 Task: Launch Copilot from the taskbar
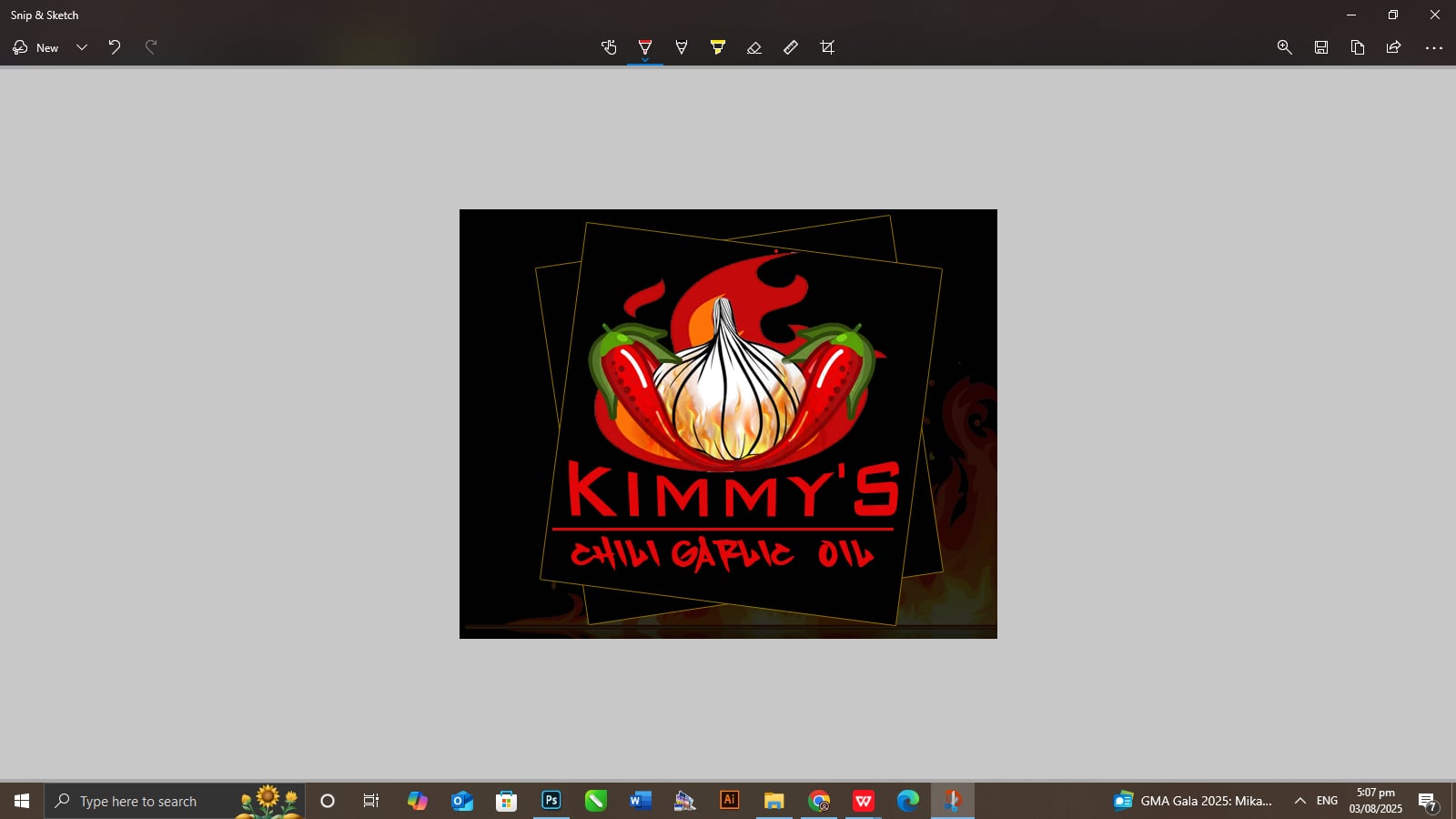[x=417, y=801]
